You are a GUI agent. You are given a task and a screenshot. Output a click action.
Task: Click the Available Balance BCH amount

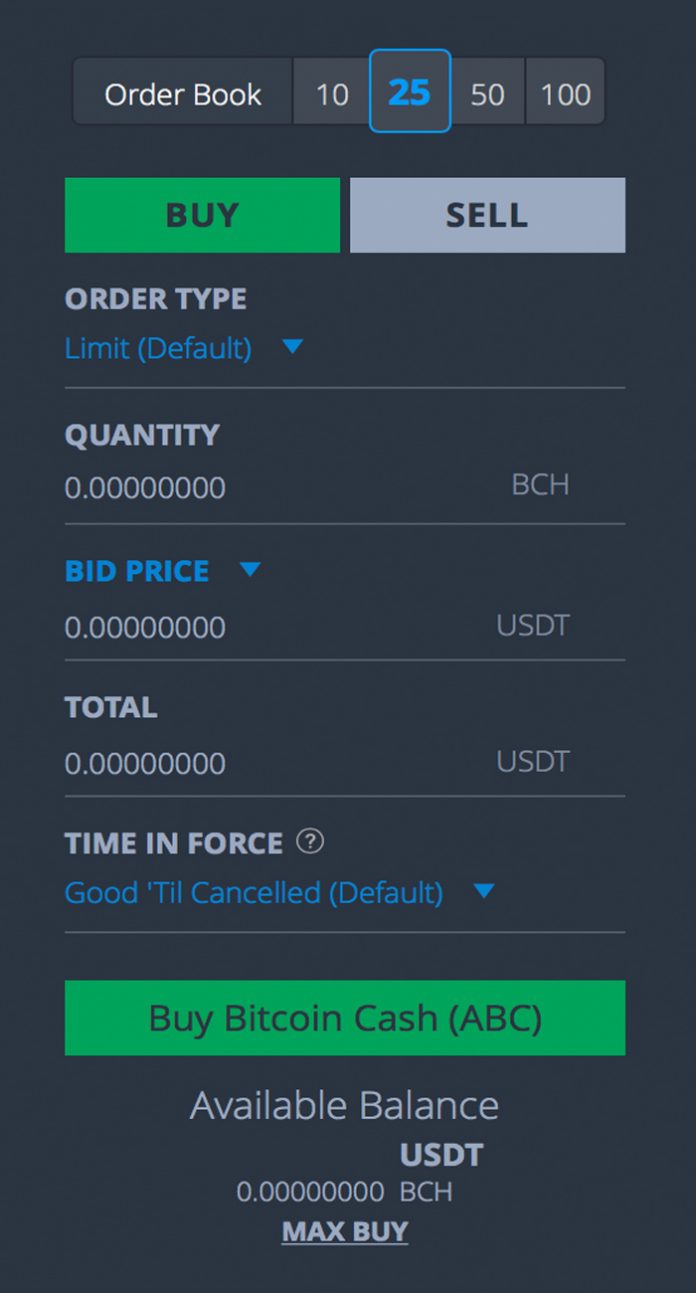coord(310,1192)
